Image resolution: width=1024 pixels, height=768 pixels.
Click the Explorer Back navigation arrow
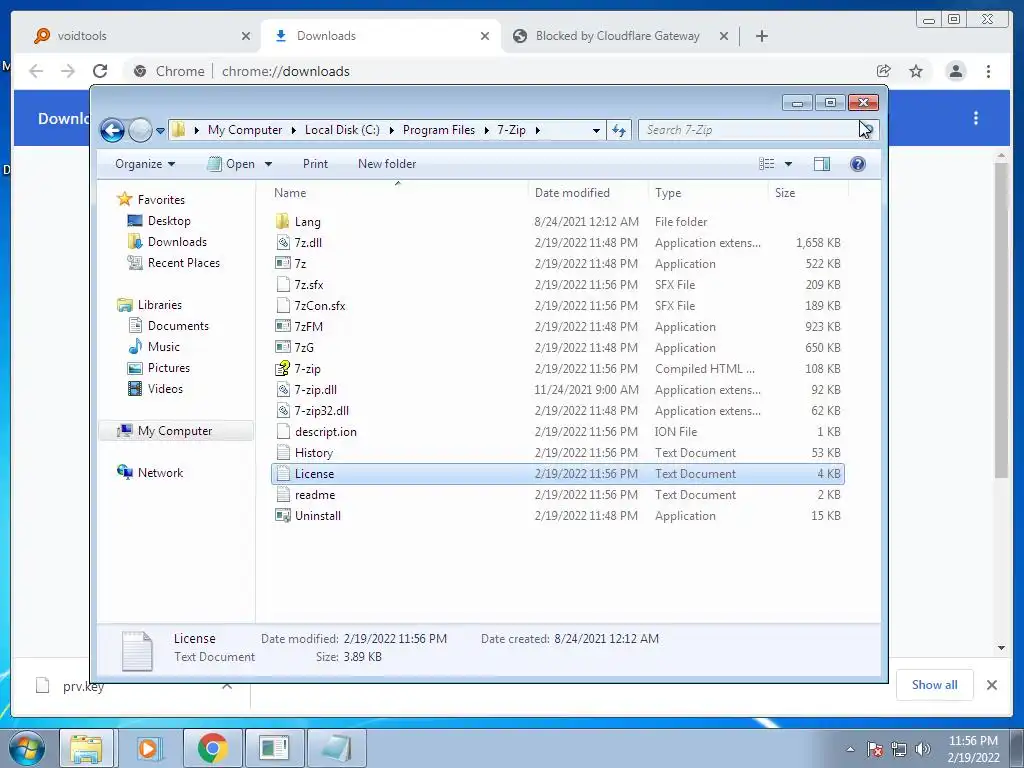click(x=112, y=130)
